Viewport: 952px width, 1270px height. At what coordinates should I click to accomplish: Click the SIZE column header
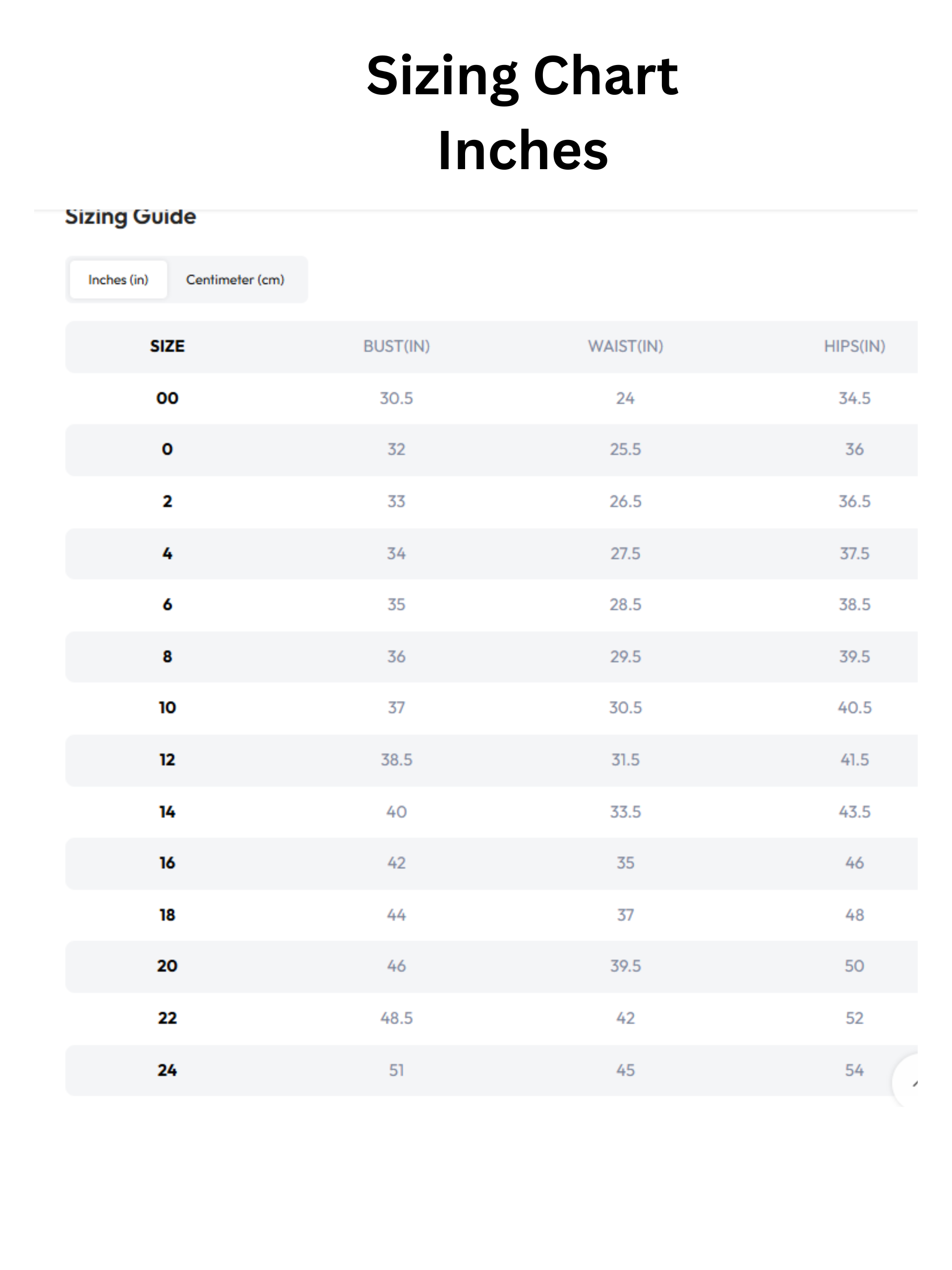click(x=167, y=346)
